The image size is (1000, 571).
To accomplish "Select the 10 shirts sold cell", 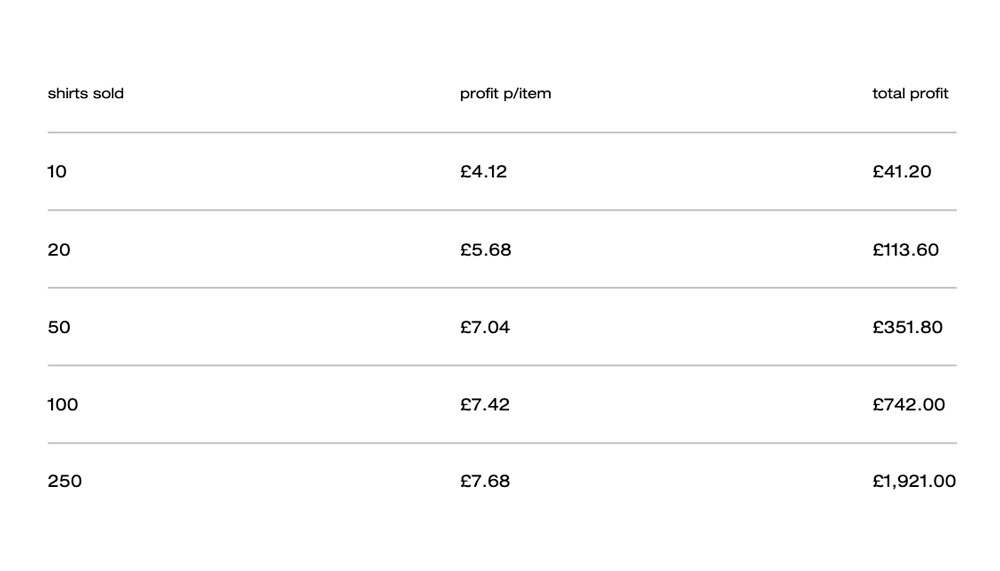I will (x=57, y=172).
